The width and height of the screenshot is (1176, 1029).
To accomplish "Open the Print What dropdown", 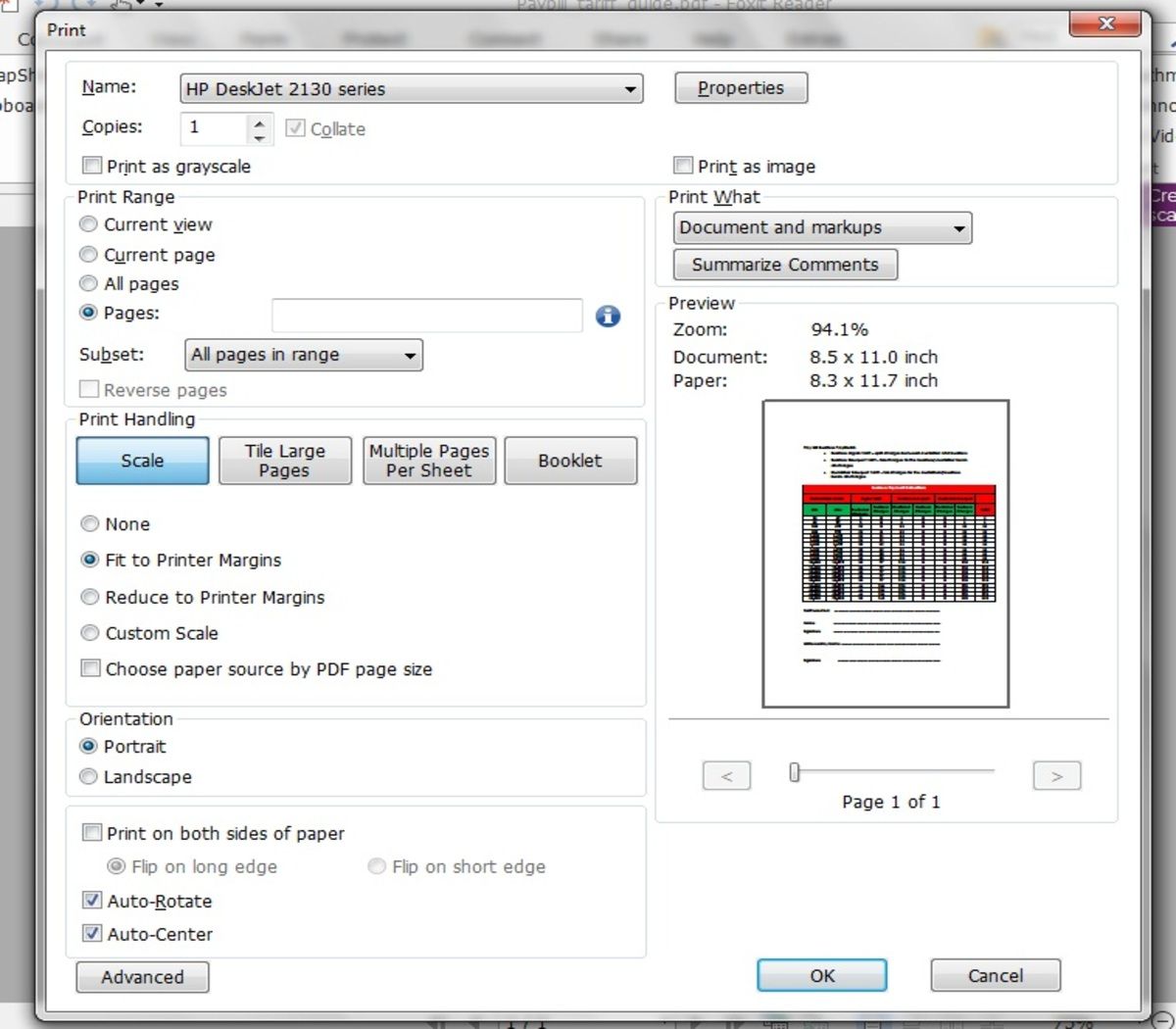I will [x=822, y=228].
